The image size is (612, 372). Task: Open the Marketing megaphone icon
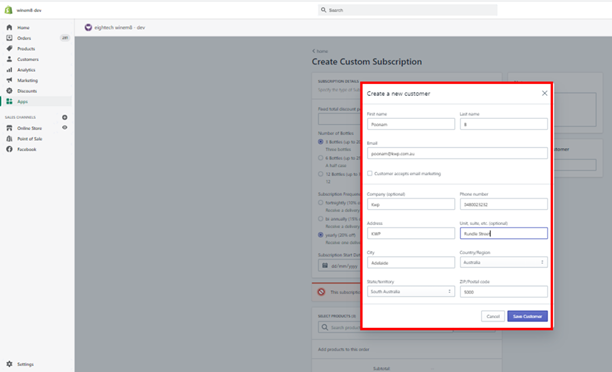[9, 80]
